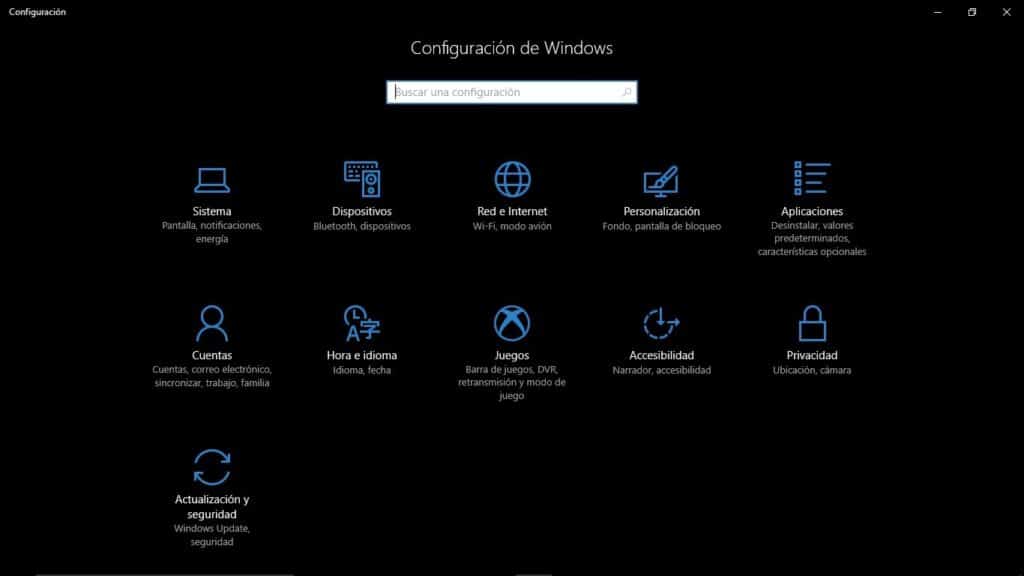Open the Accesibilidad dashed clock icon
Viewport: 1024px width, 576px height.
661,324
